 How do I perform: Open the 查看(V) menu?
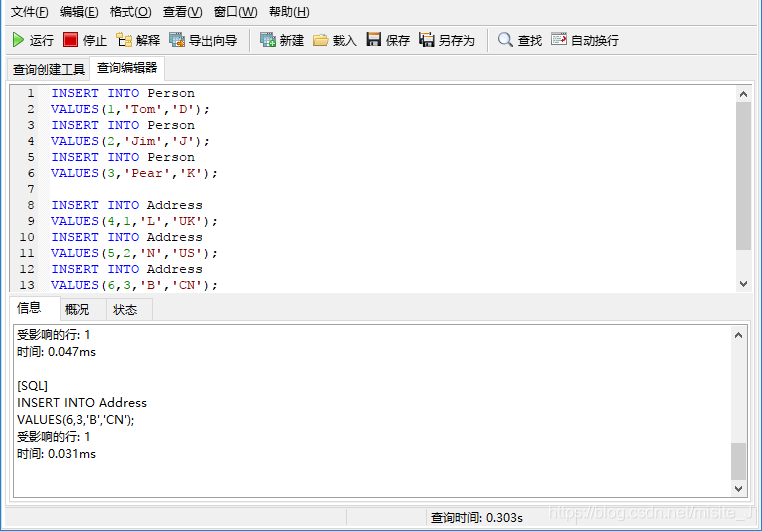click(183, 12)
